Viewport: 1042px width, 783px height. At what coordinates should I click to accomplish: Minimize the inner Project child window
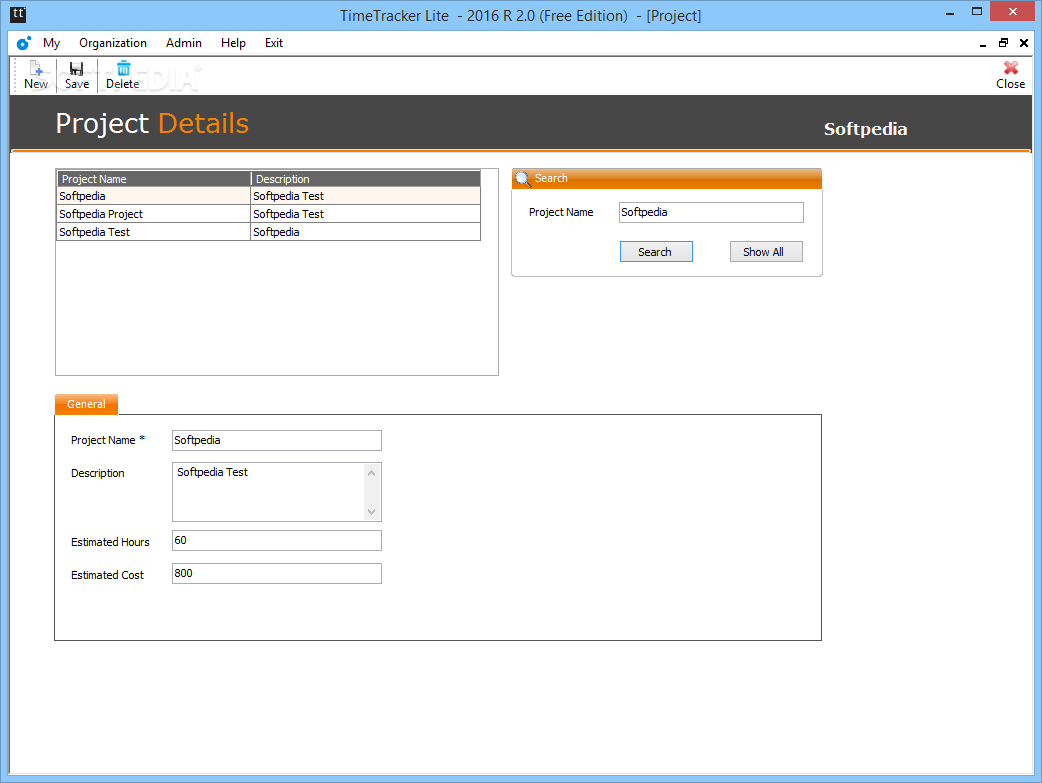[x=983, y=44]
